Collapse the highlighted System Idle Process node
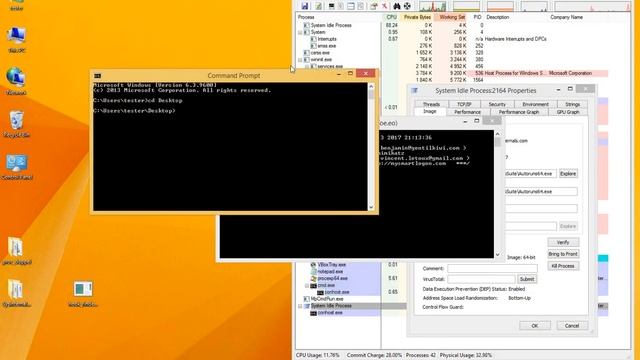640x360 pixels. click(x=300, y=306)
